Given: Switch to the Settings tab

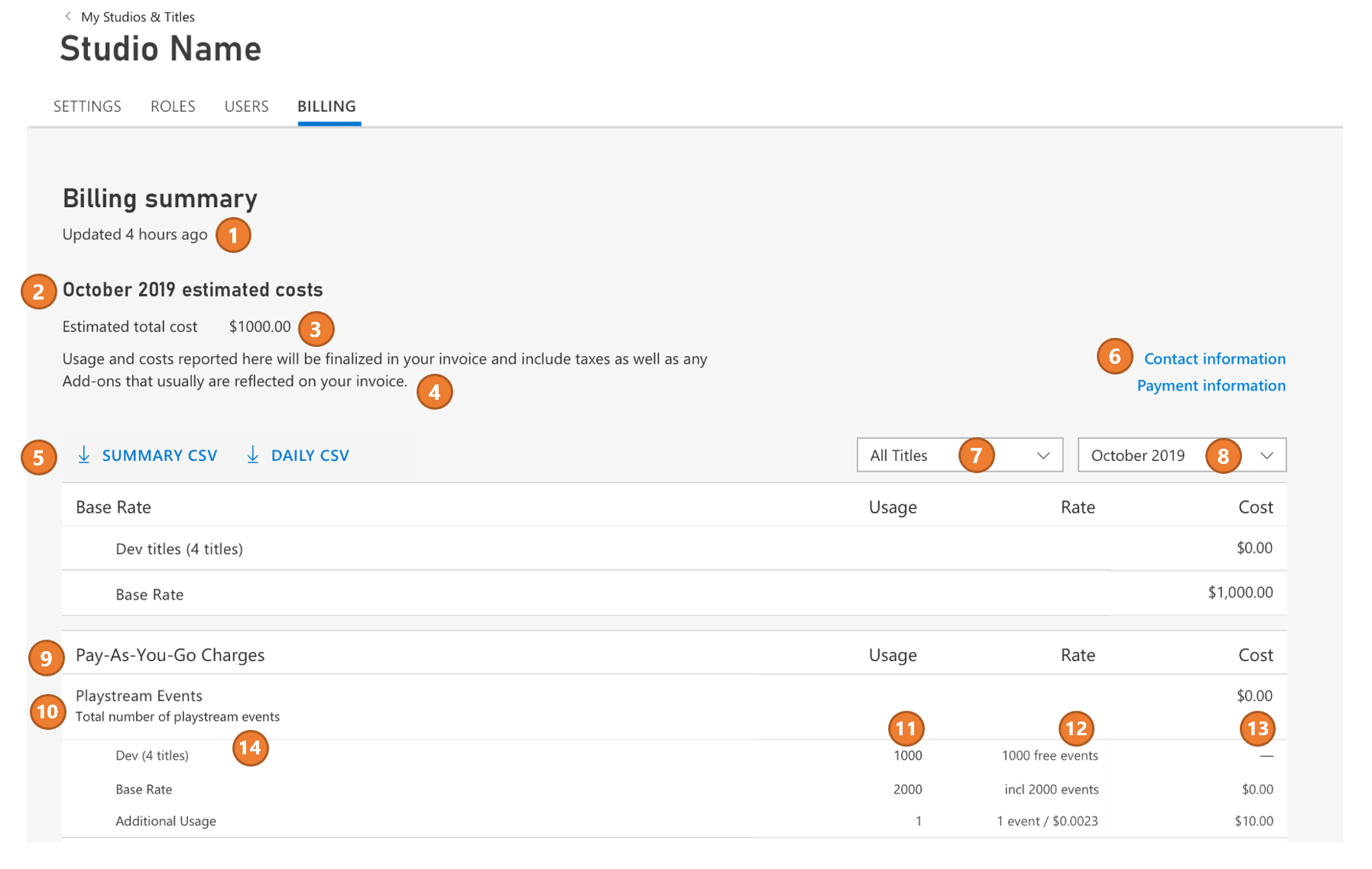Looking at the screenshot, I should coord(86,106).
